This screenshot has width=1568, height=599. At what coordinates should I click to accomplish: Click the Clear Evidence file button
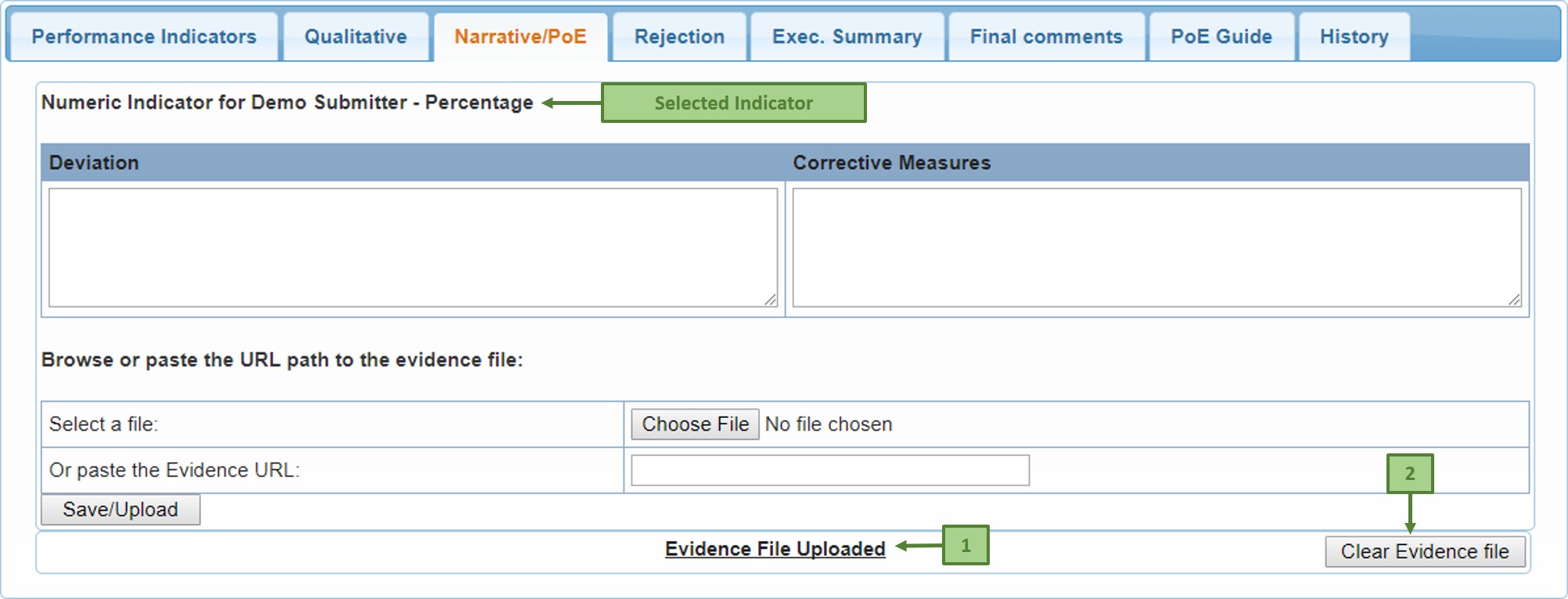pyautogui.click(x=1425, y=551)
